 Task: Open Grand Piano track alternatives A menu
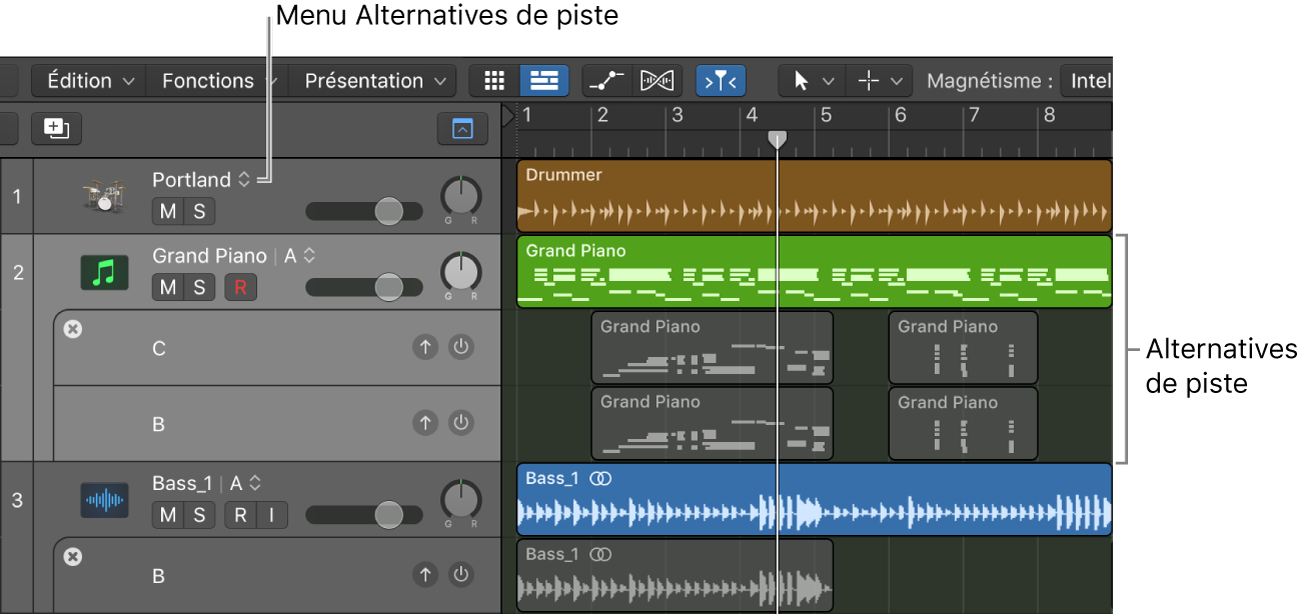(309, 256)
